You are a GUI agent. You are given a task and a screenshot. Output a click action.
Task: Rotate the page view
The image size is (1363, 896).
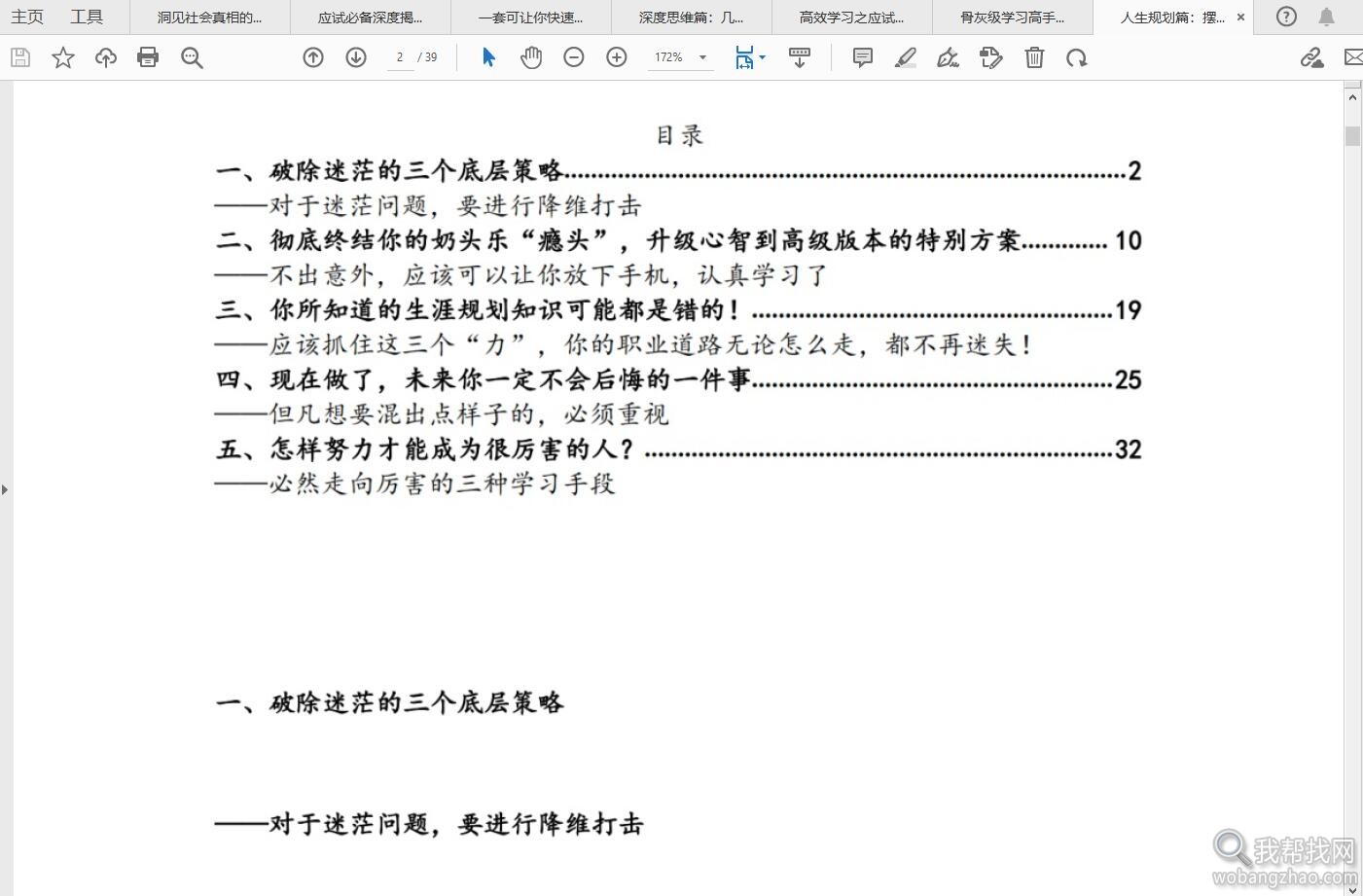1076,58
